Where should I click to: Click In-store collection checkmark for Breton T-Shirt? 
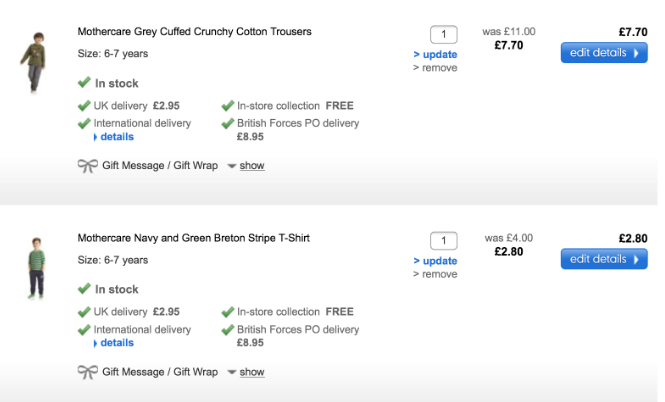pos(227,311)
